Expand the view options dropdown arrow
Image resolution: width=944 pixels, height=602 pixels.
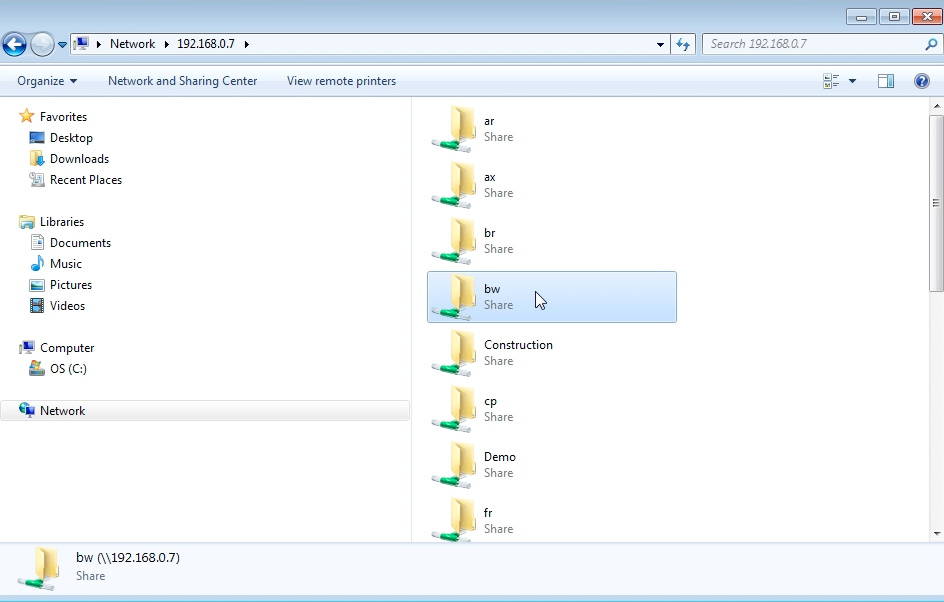tap(852, 81)
